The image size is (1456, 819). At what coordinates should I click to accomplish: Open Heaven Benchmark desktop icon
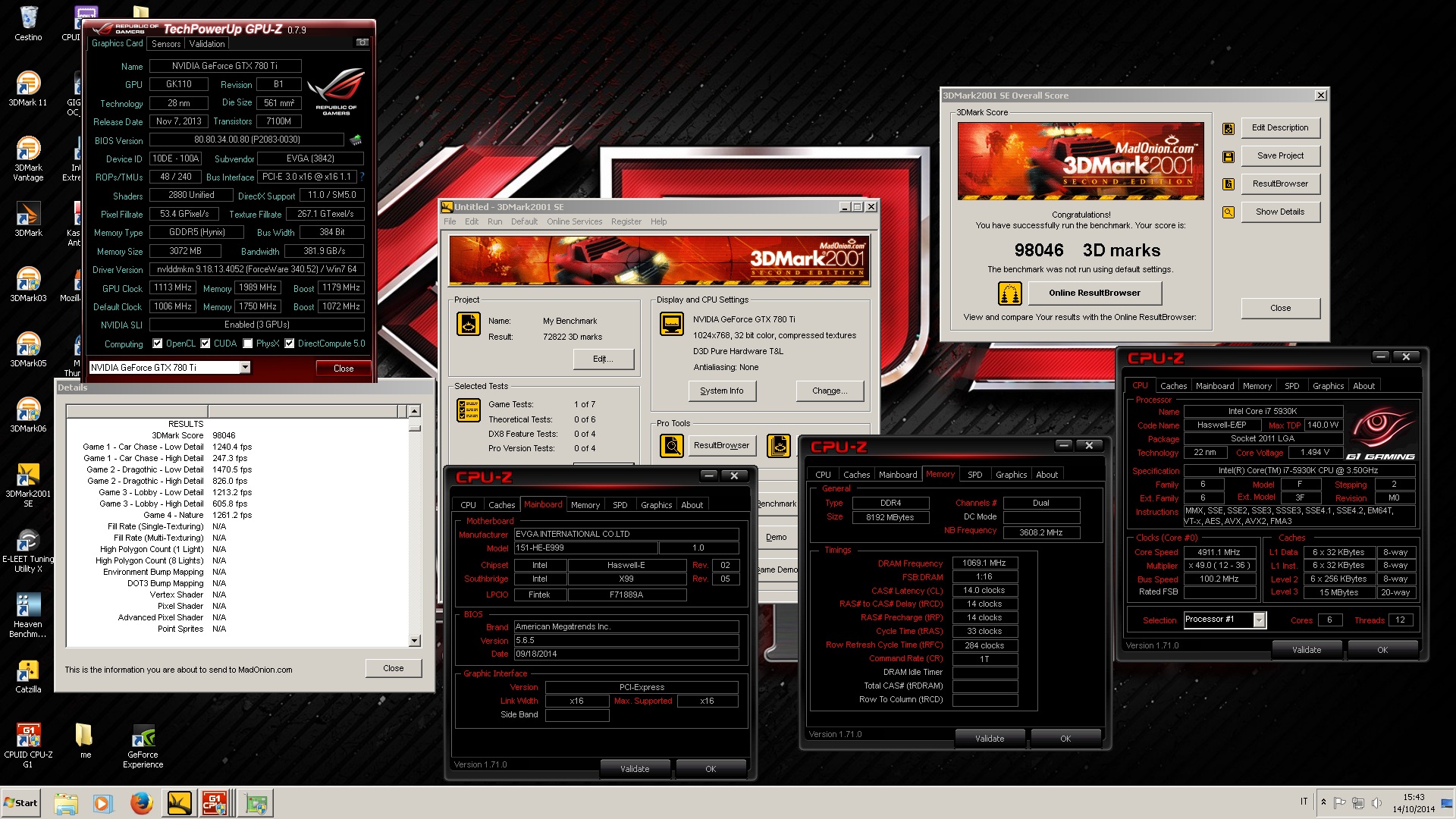click(28, 615)
